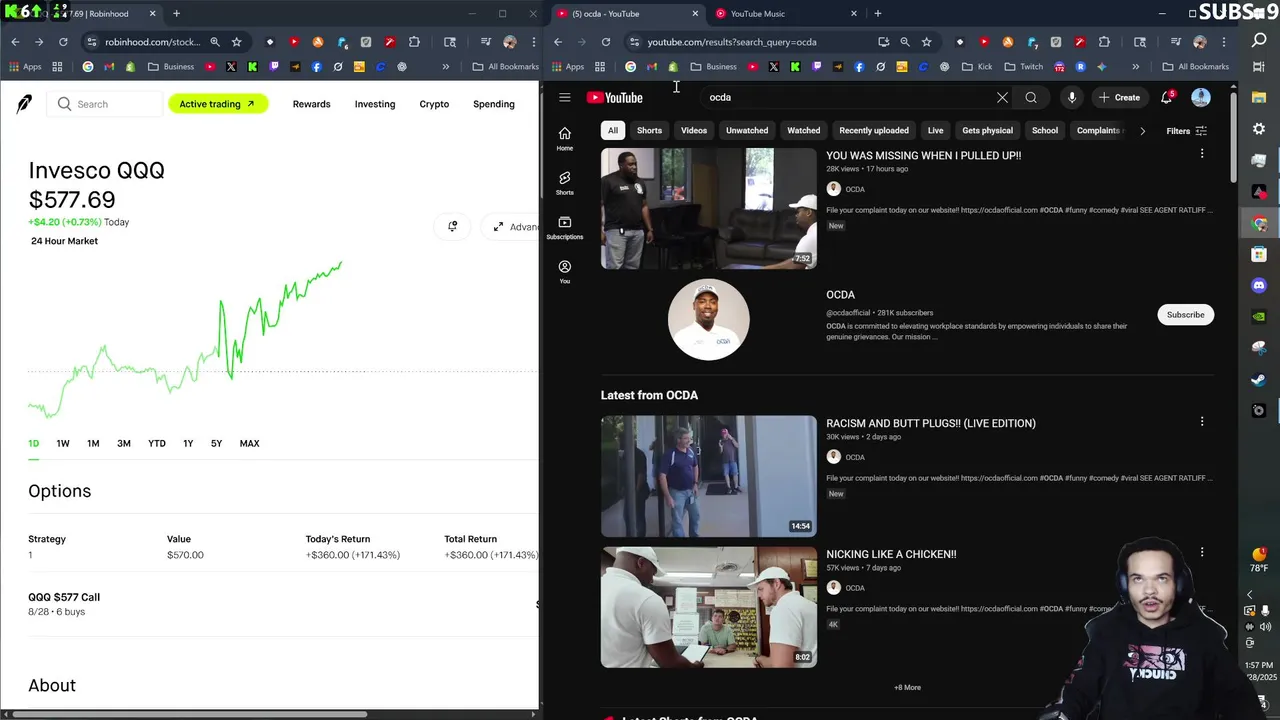Screen dimensions: 1280x720
Task: Open Windows search on right taskbar
Action: click(1259, 40)
